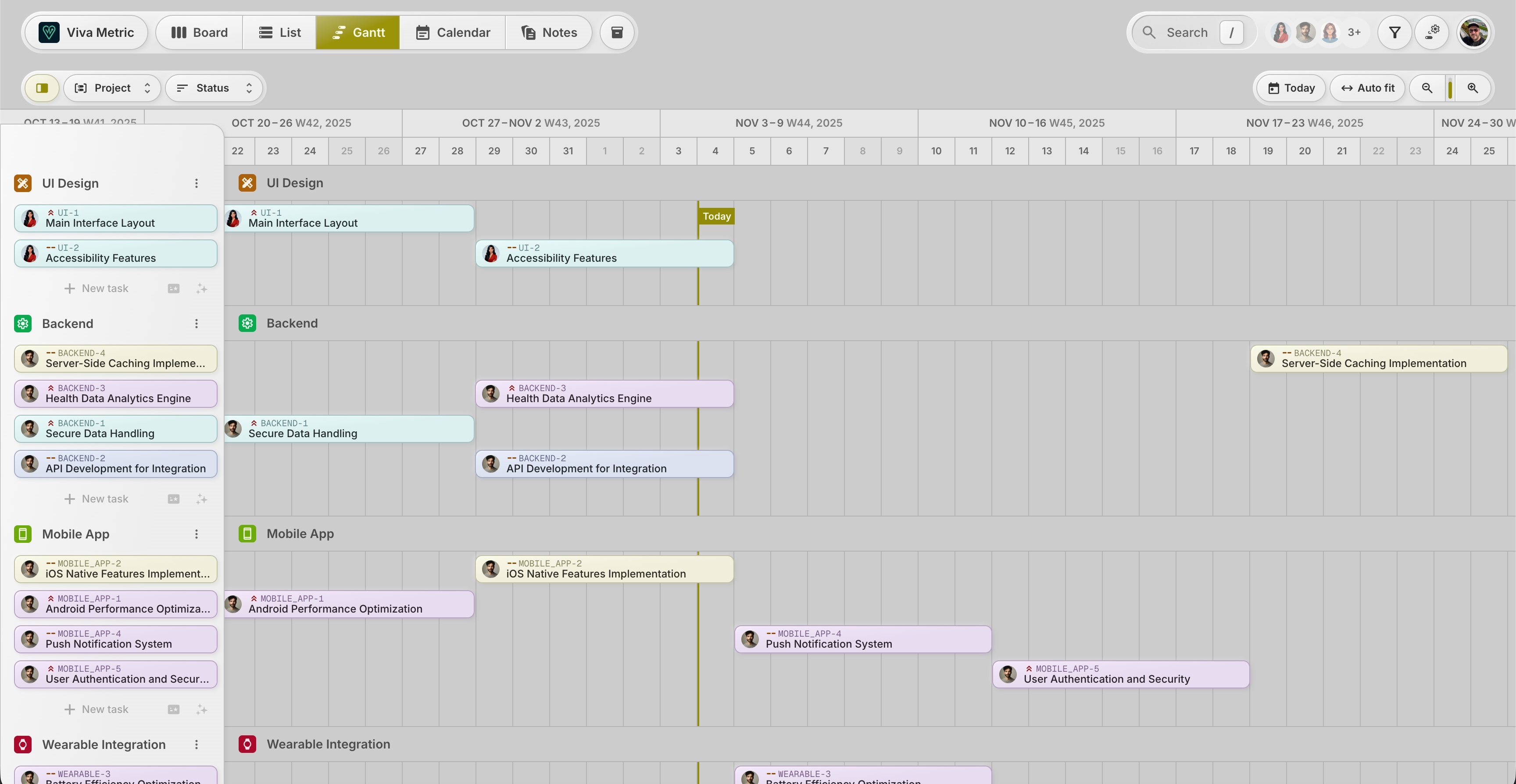
Task: Click the Auto fit button
Action: coord(1367,88)
